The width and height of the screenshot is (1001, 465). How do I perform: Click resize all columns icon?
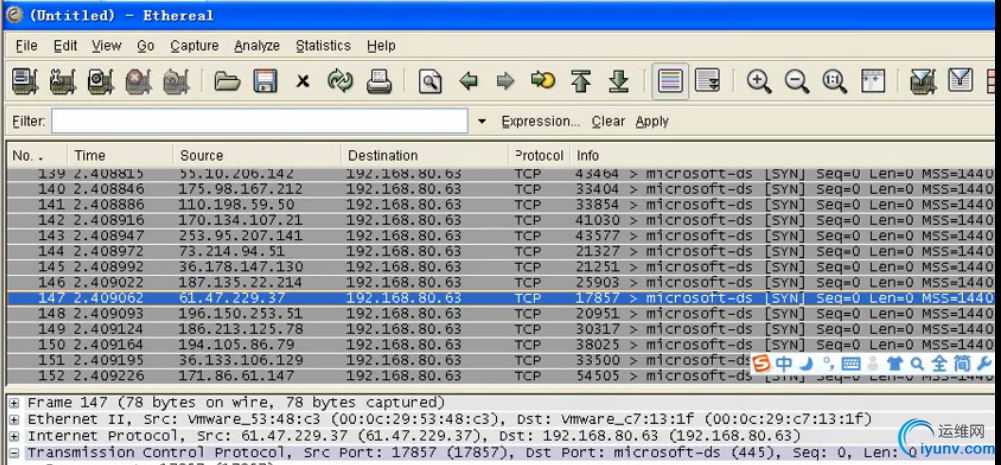point(872,81)
